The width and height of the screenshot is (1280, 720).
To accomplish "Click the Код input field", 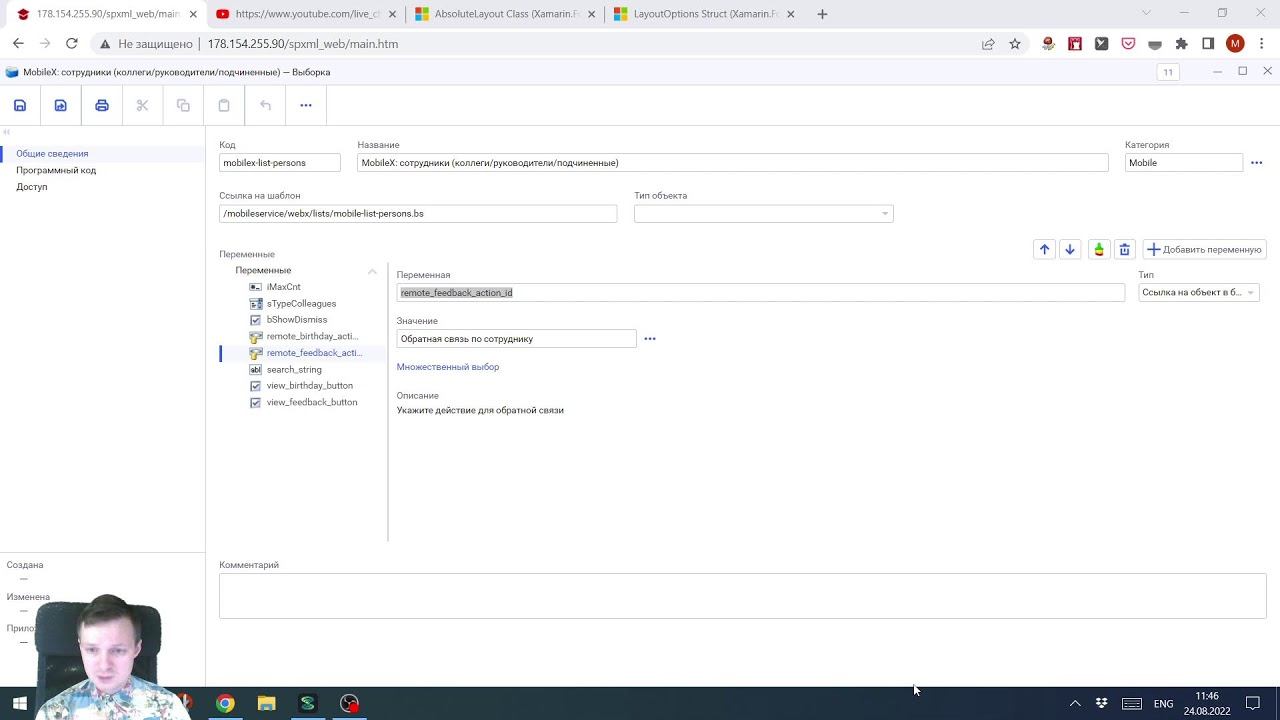I will coord(280,163).
